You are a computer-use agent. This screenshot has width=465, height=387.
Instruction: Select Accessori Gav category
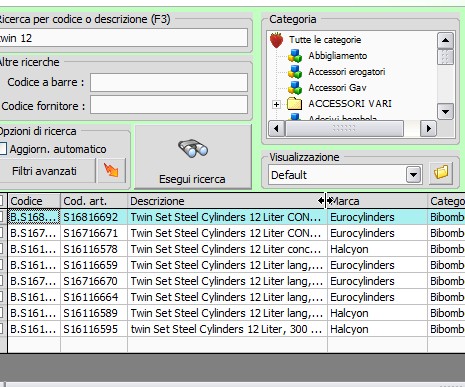coord(337,88)
